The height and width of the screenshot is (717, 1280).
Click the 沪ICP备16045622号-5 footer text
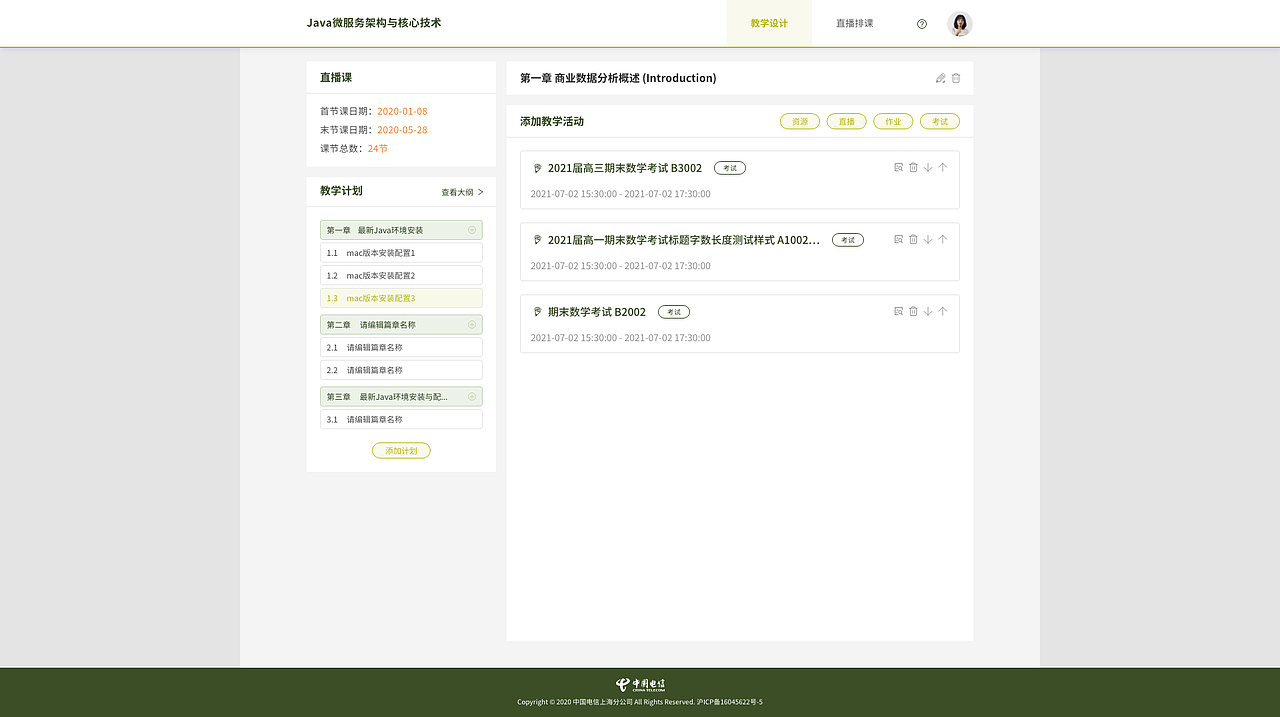(730, 702)
